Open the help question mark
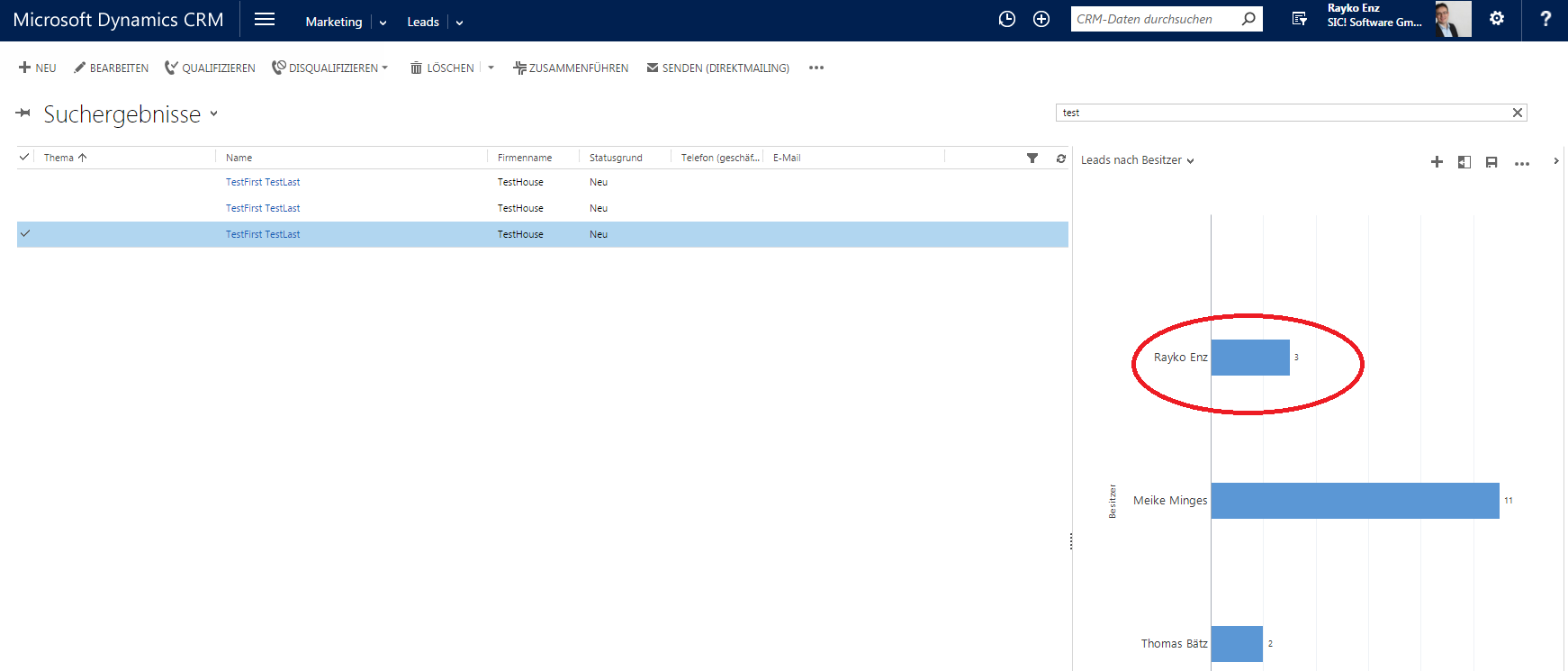Viewport: 1568px width, 671px height. click(1545, 19)
